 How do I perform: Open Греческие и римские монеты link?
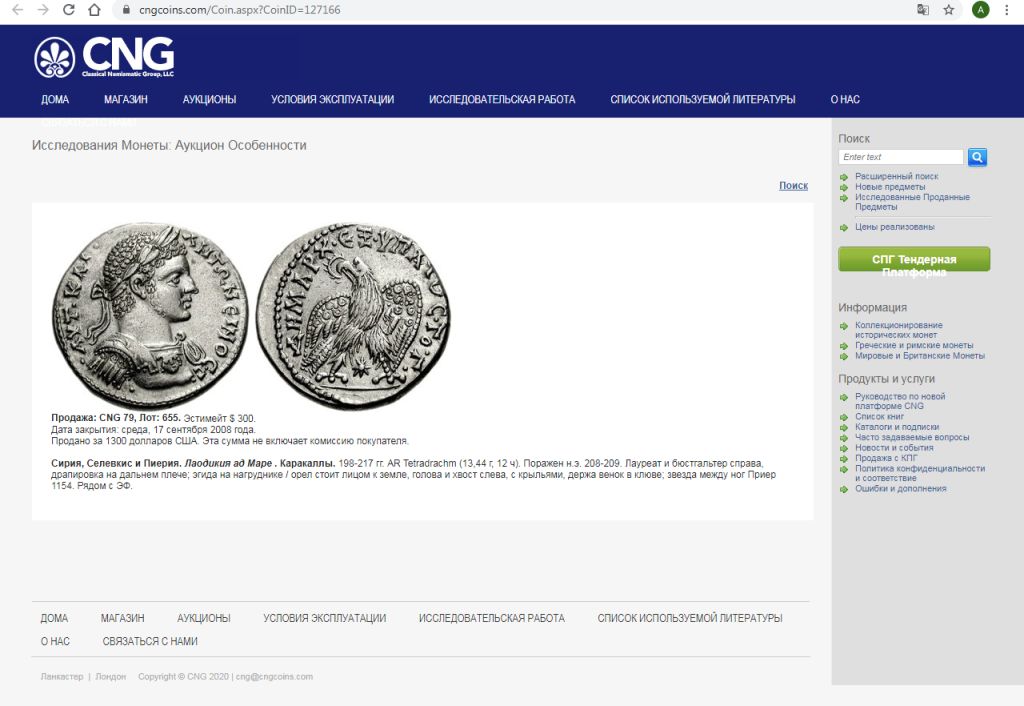tap(914, 345)
